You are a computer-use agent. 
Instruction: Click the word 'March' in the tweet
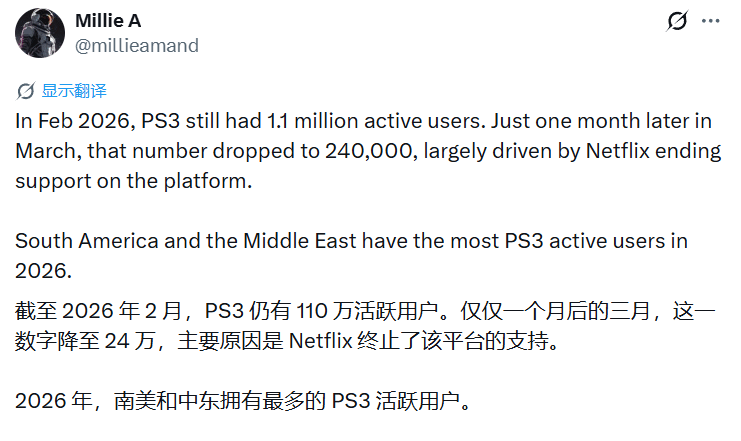(x=45, y=153)
